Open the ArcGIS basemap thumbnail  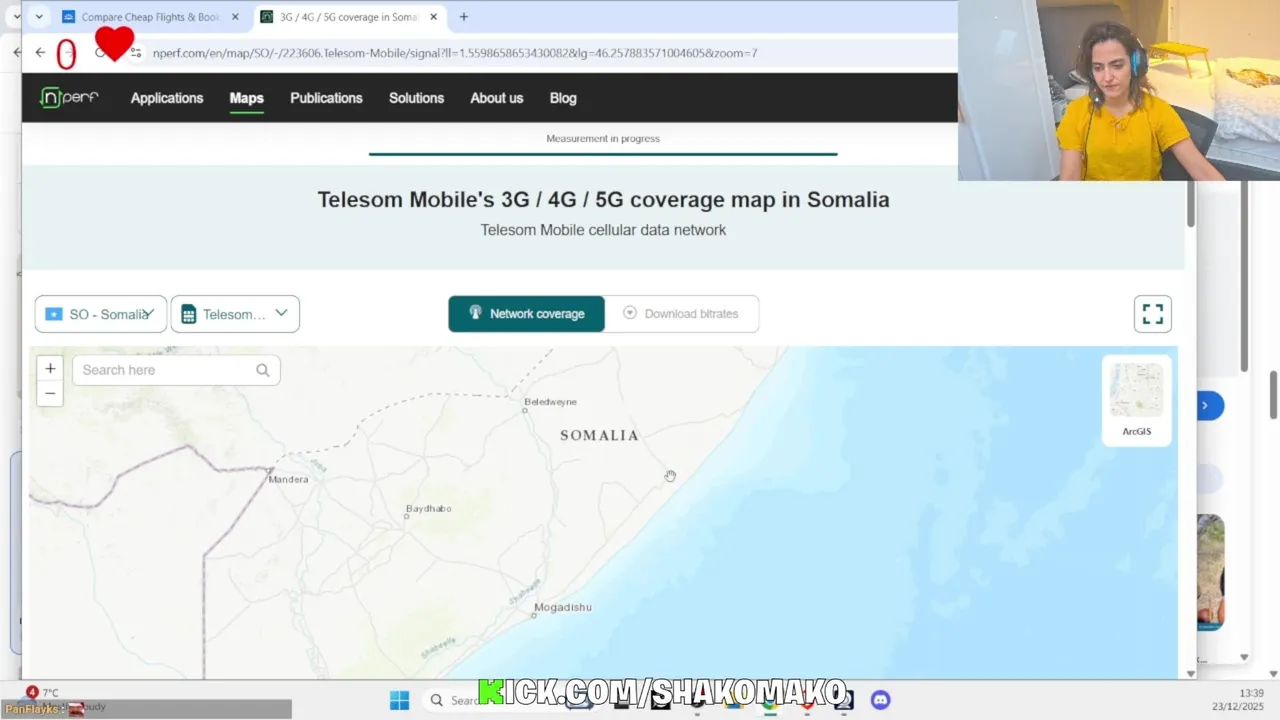point(1137,400)
